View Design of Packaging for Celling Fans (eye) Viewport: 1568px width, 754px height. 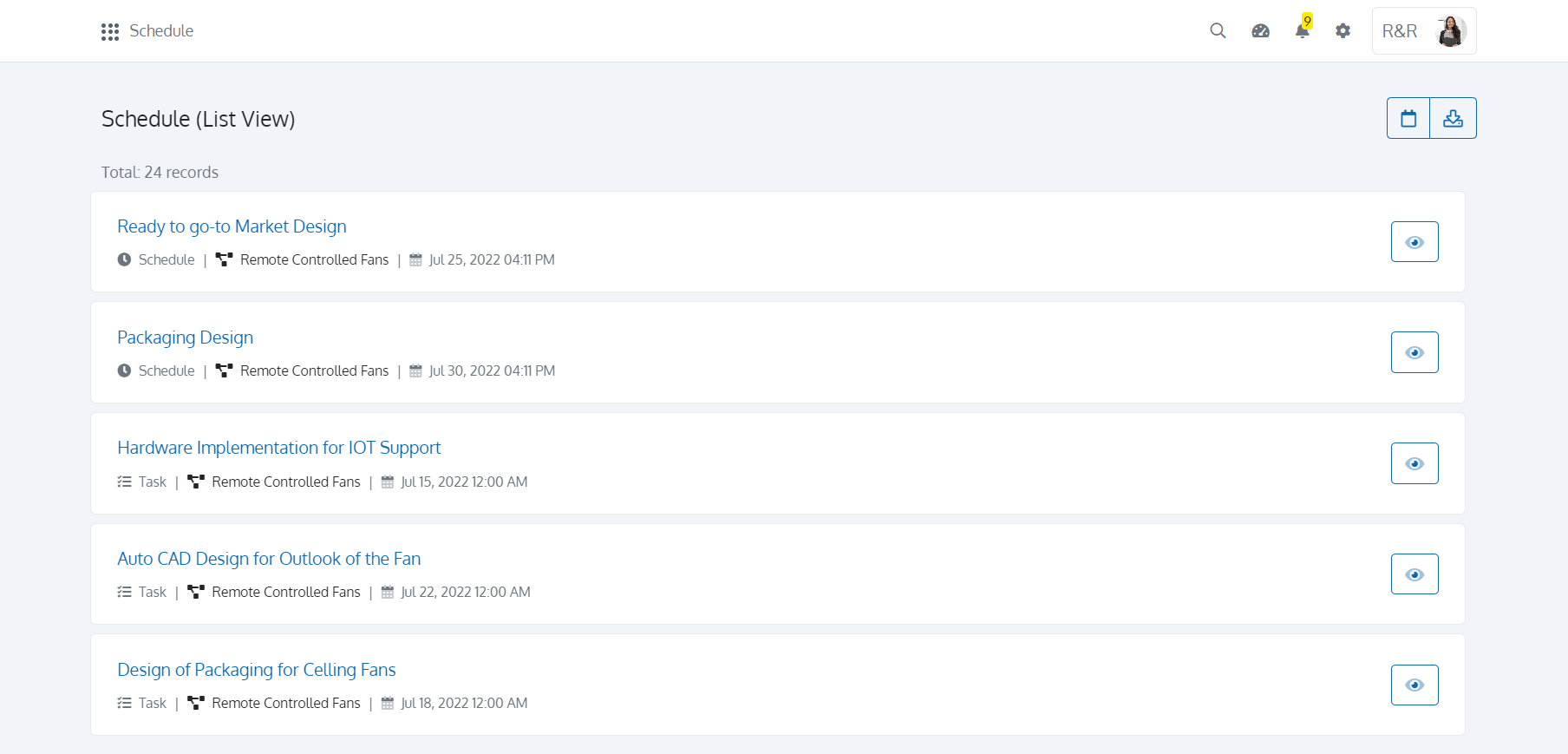pyautogui.click(x=1414, y=685)
